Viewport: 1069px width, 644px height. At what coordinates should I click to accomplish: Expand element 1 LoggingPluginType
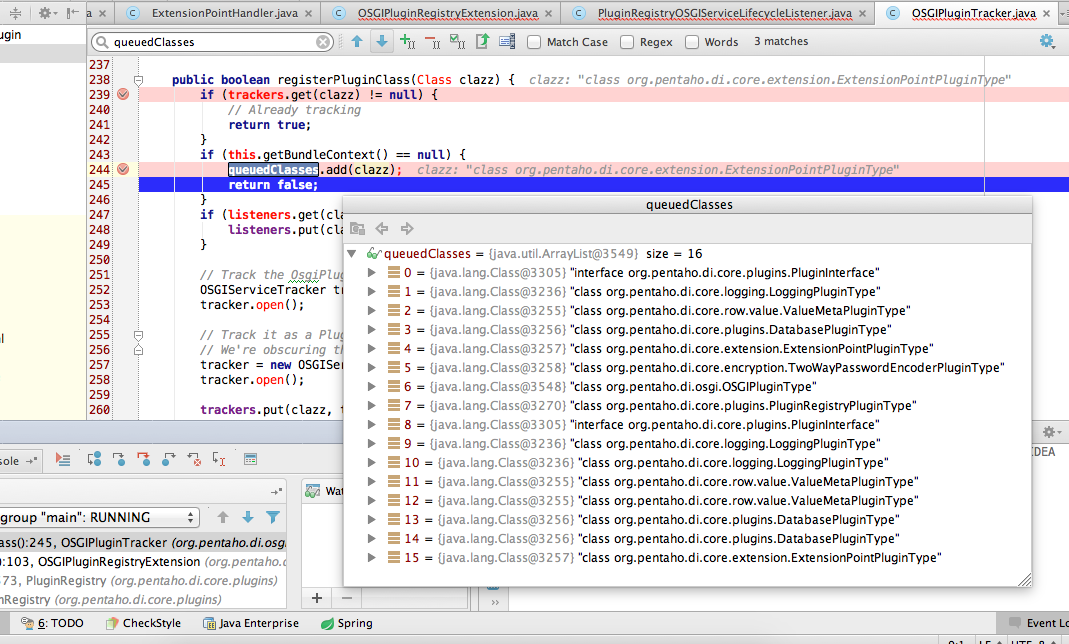tap(372, 292)
